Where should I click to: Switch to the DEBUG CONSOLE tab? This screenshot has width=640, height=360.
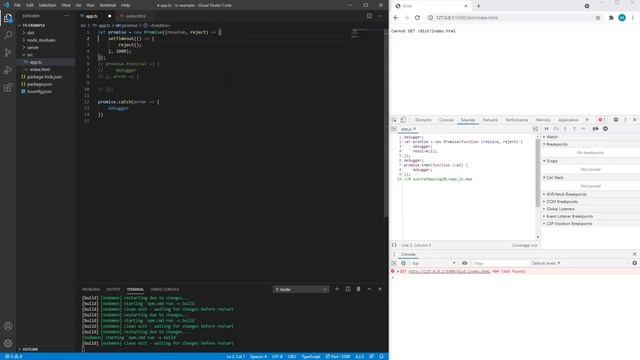coord(165,289)
